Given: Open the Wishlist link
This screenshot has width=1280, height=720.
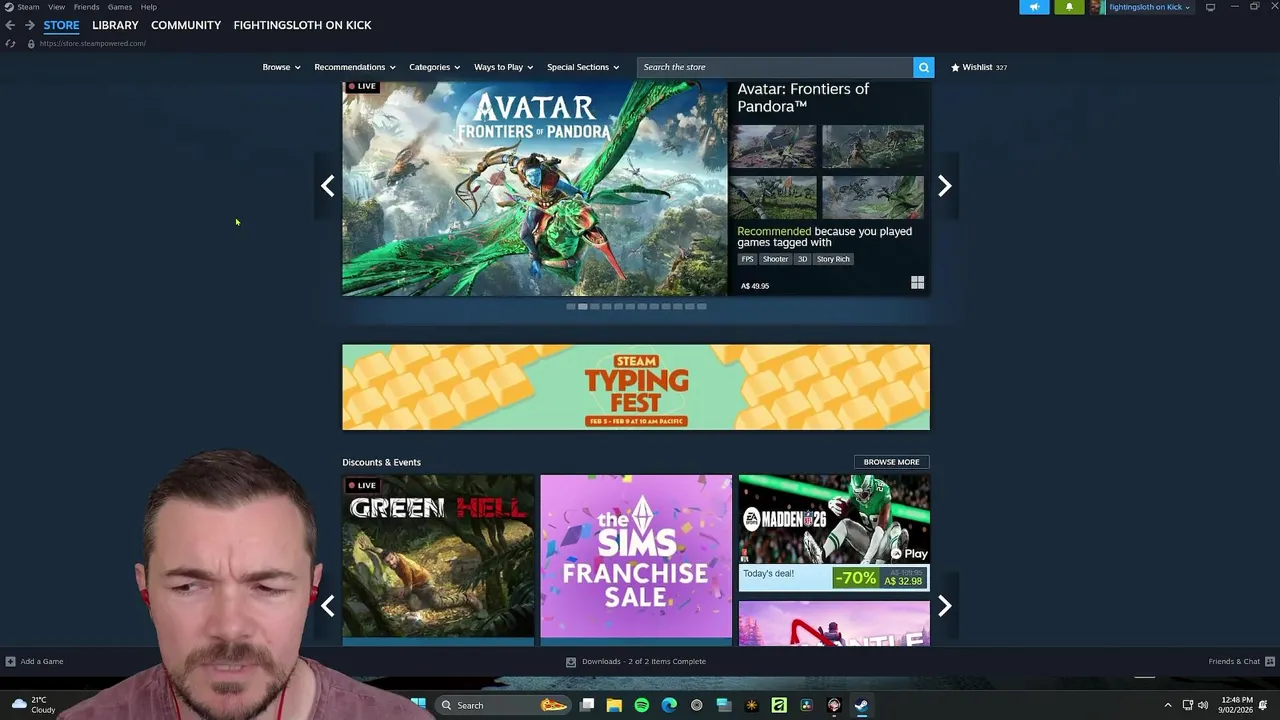Looking at the screenshot, I should click(978, 67).
